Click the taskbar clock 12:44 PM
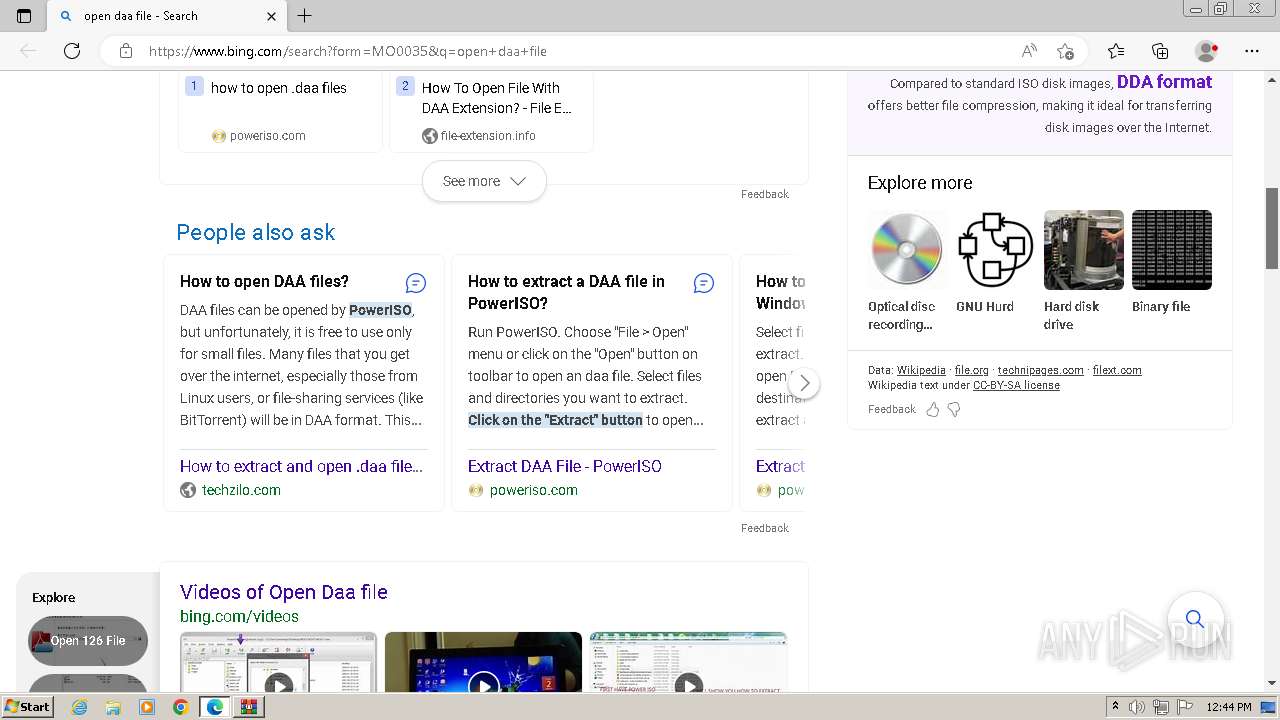Viewport: 1280px width, 720px height. click(1229, 707)
